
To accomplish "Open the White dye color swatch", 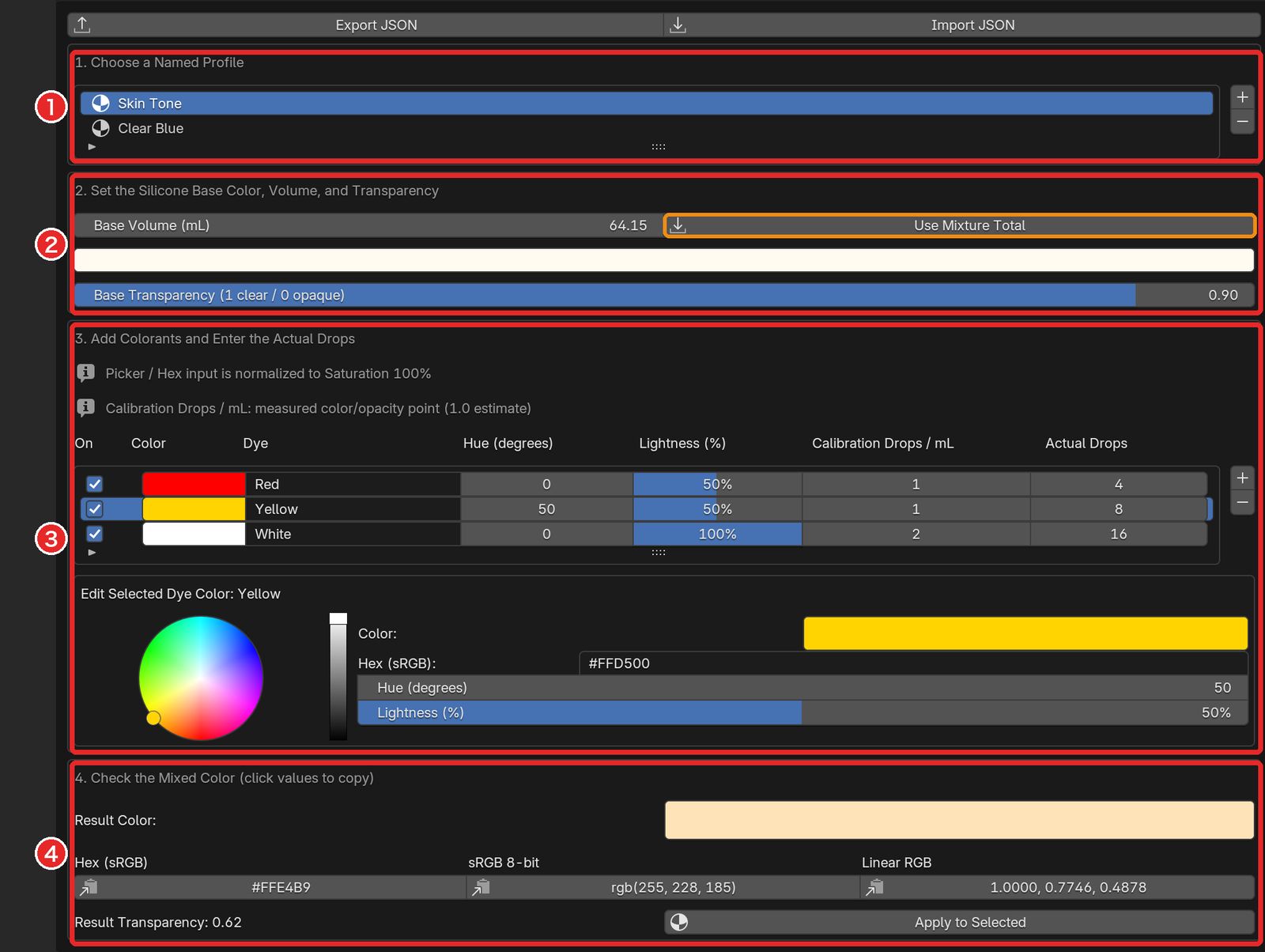I will click(194, 534).
